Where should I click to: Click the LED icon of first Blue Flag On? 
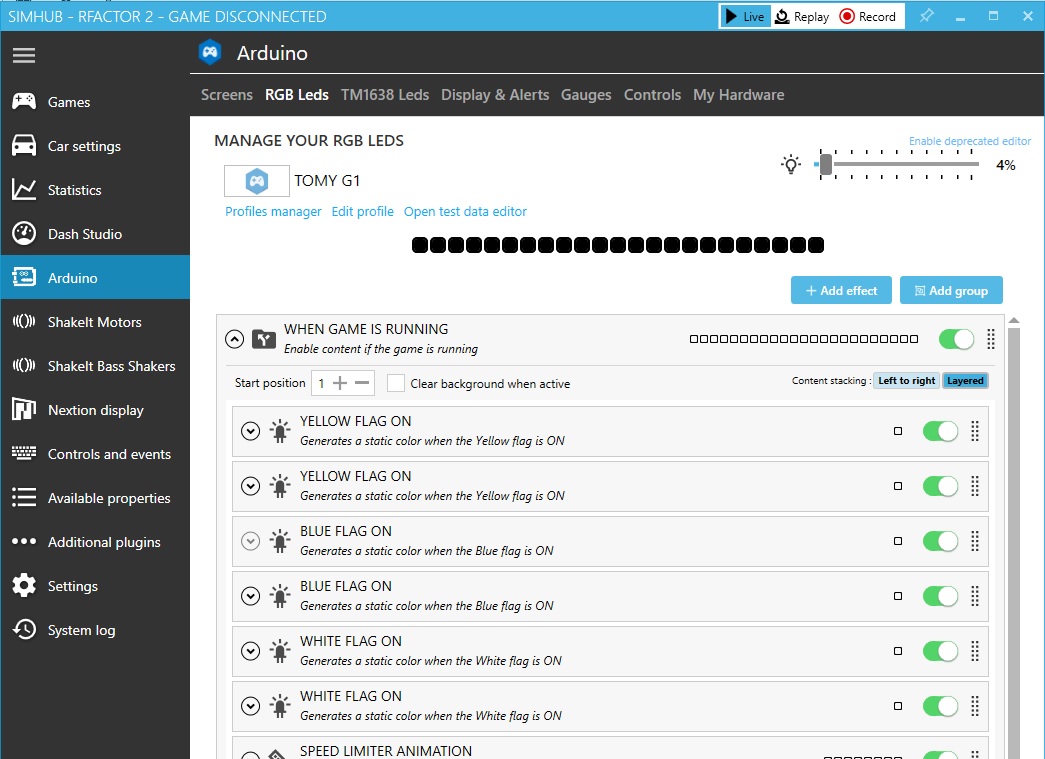280,541
